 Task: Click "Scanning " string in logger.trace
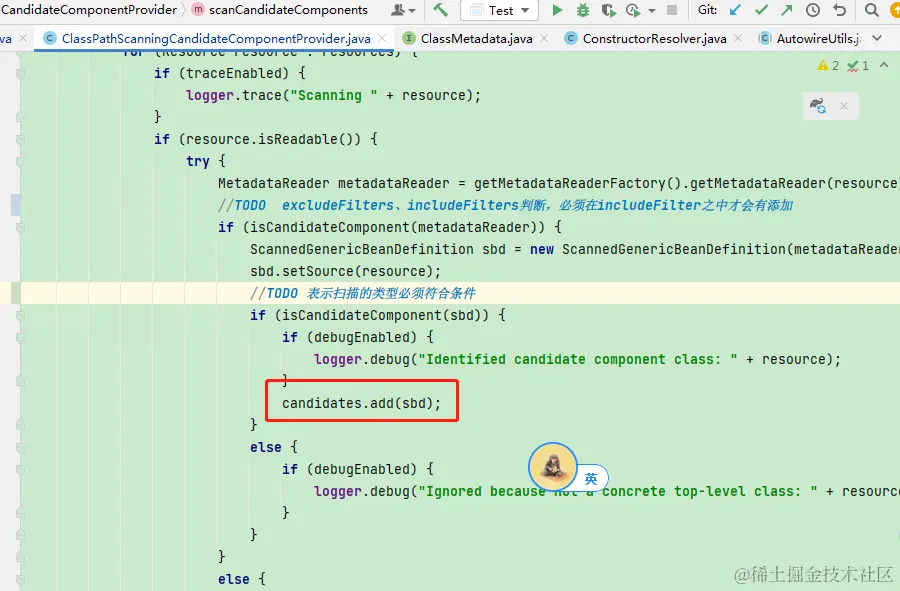click(x=333, y=95)
